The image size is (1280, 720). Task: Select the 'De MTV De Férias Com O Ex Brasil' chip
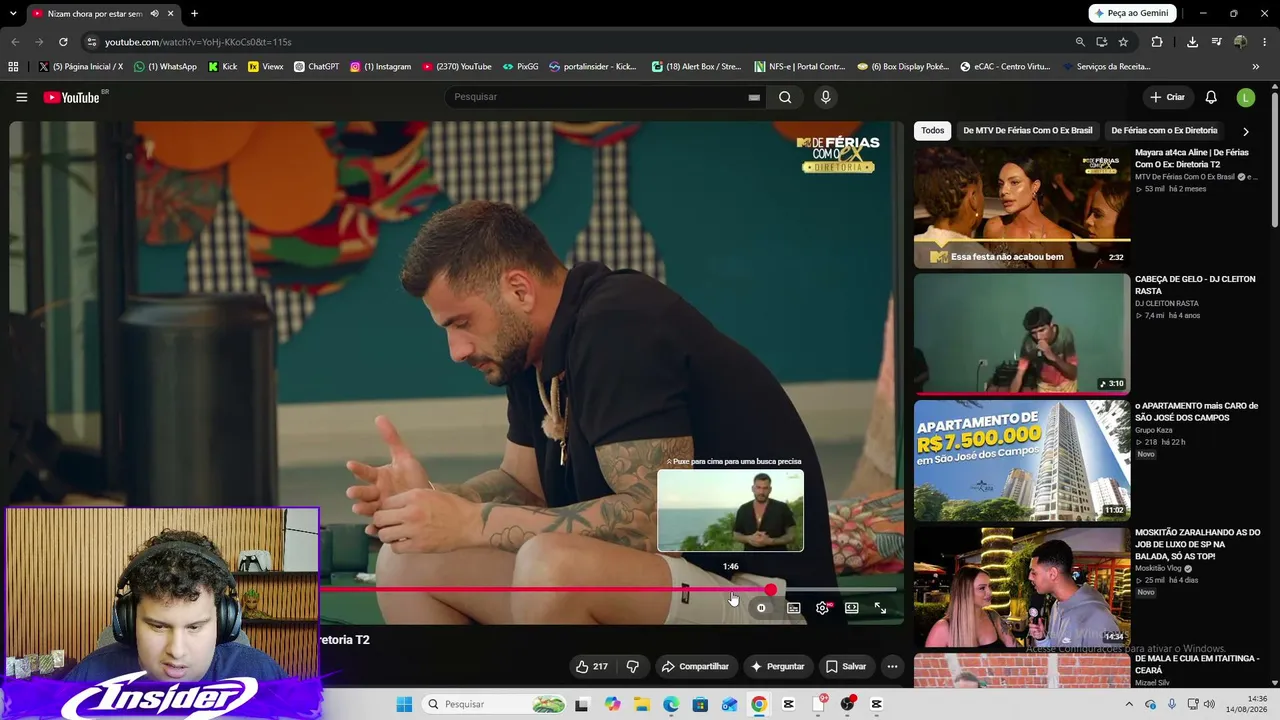(x=1028, y=131)
